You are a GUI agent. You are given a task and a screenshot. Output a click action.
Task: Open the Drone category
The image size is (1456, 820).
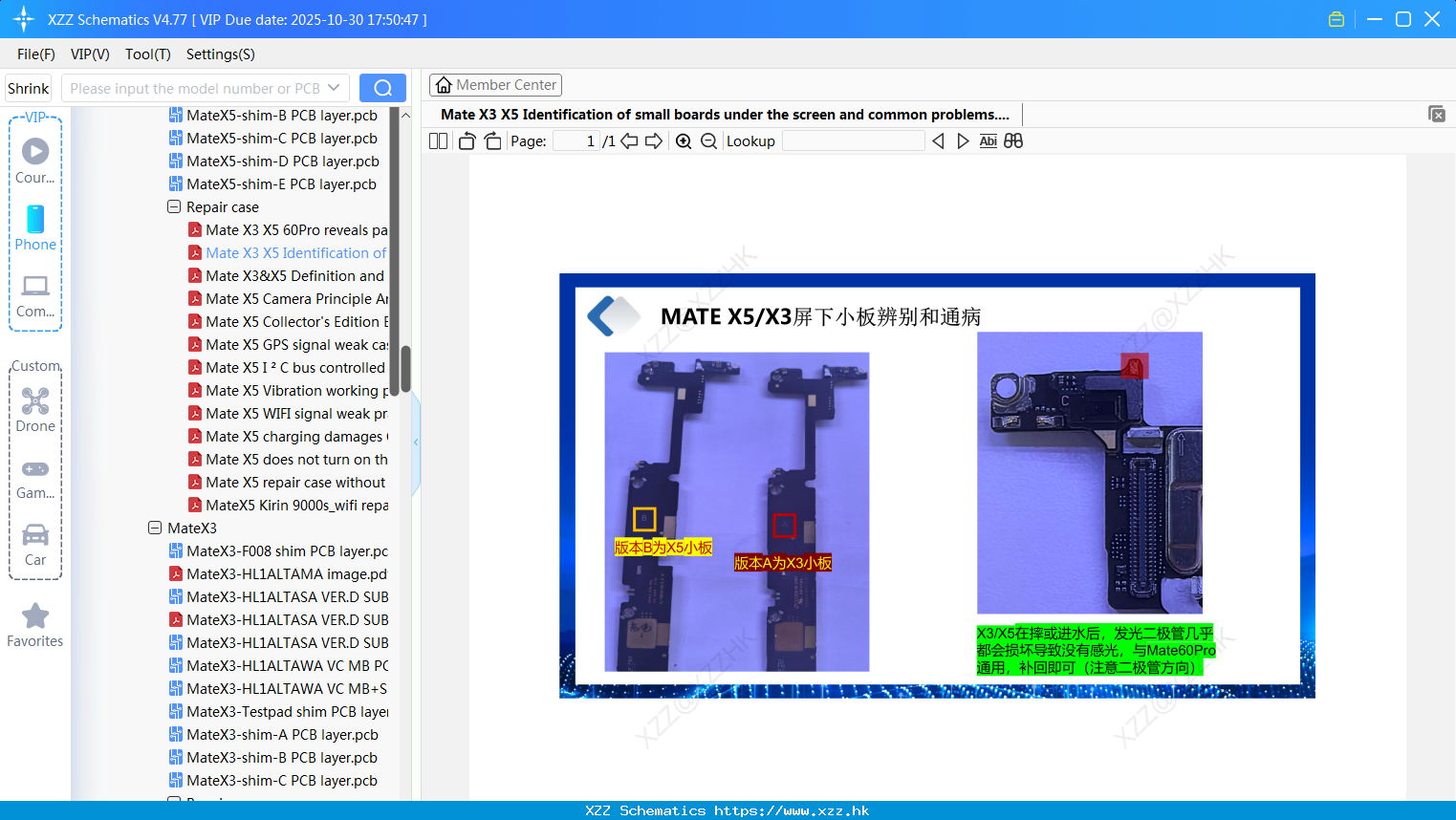point(35,410)
